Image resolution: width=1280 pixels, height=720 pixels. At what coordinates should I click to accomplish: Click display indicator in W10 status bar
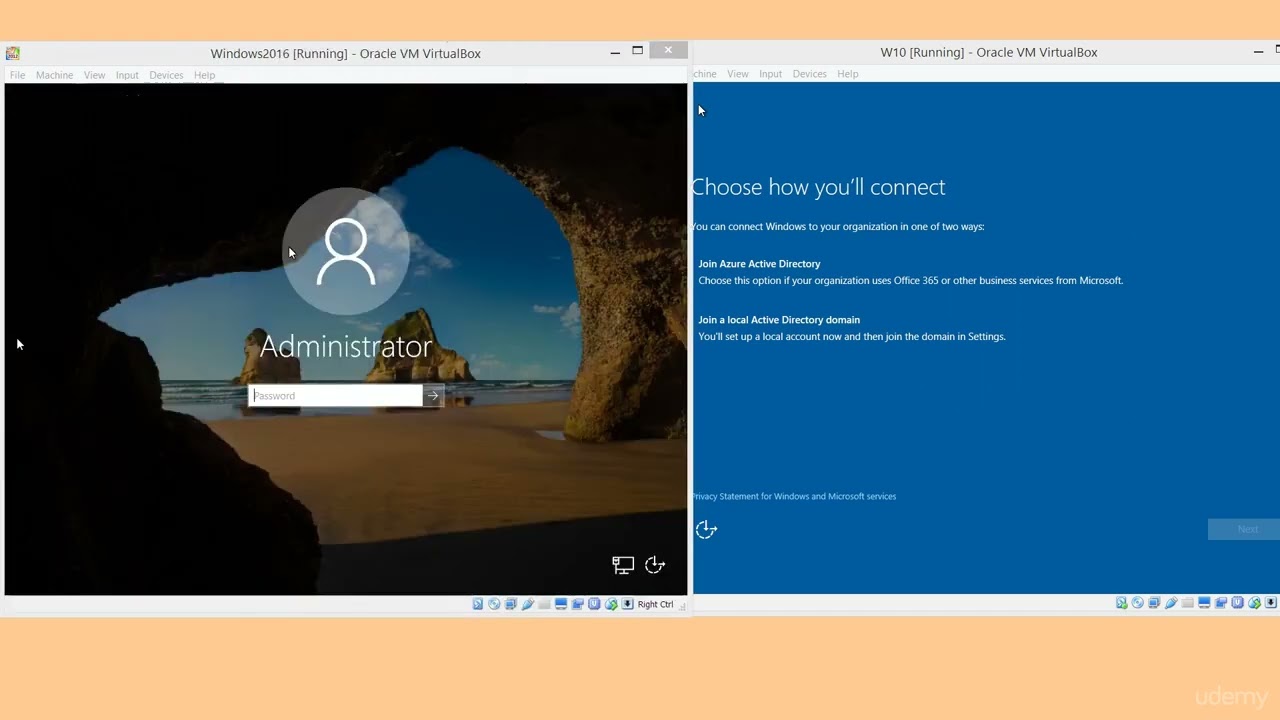pyautogui.click(x=1204, y=603)
